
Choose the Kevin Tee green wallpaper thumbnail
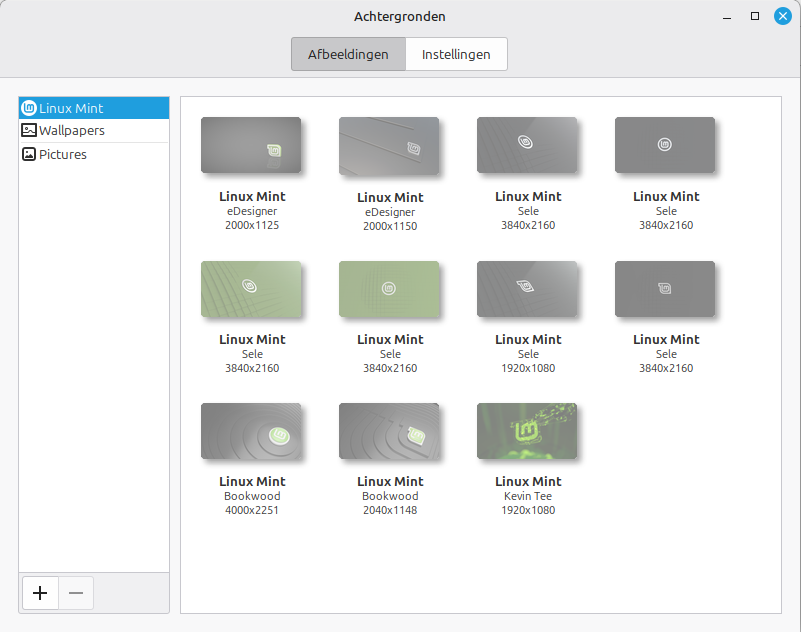point(527,431)
